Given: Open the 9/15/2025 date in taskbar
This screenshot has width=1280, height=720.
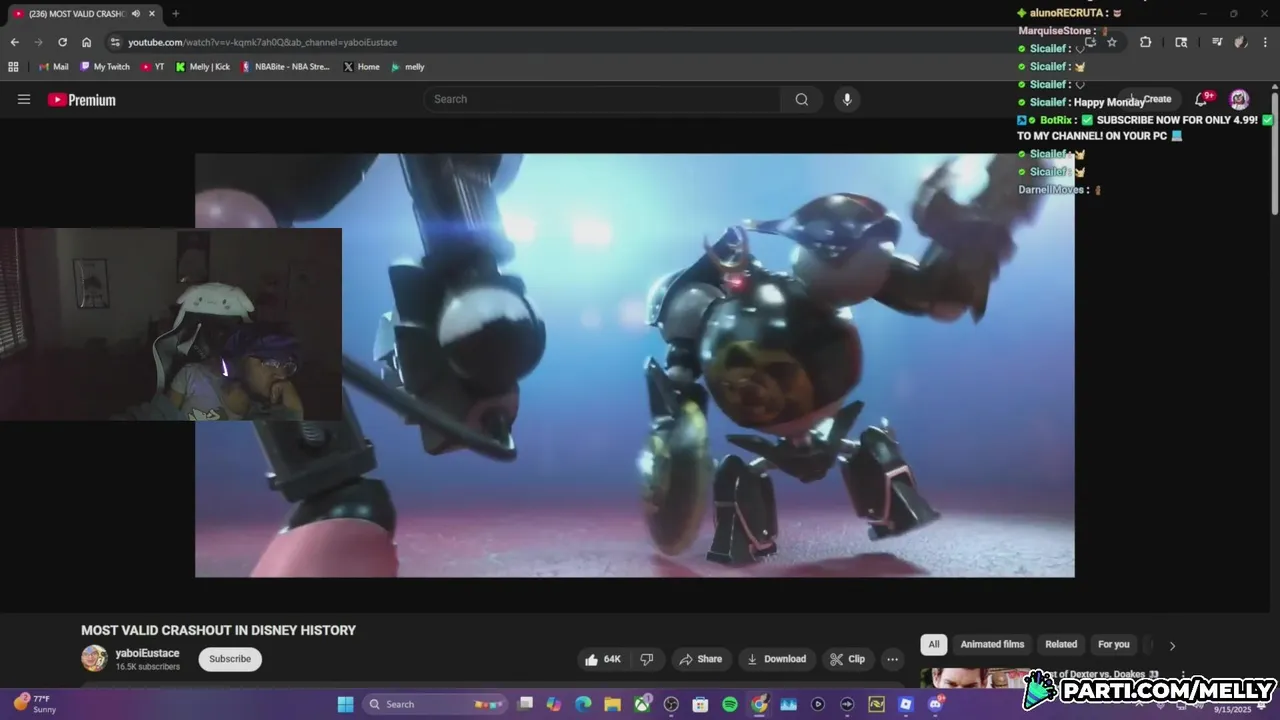Looking at the screenshot, I should click(1232, 709).
